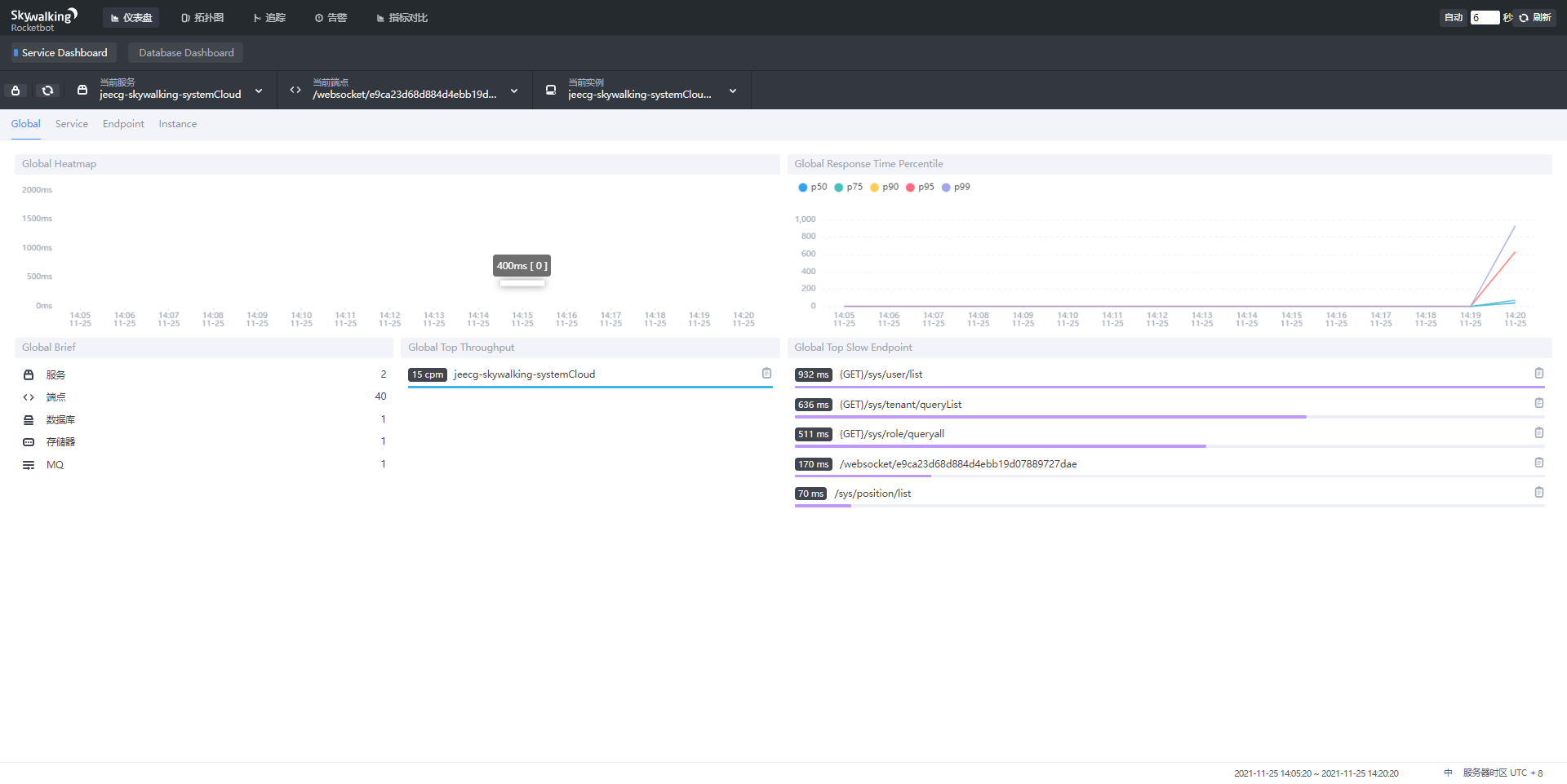Viewport: 1567px width, 784px height.
Task: Click the lock edit-mode icon
Action: click(16, 91)
